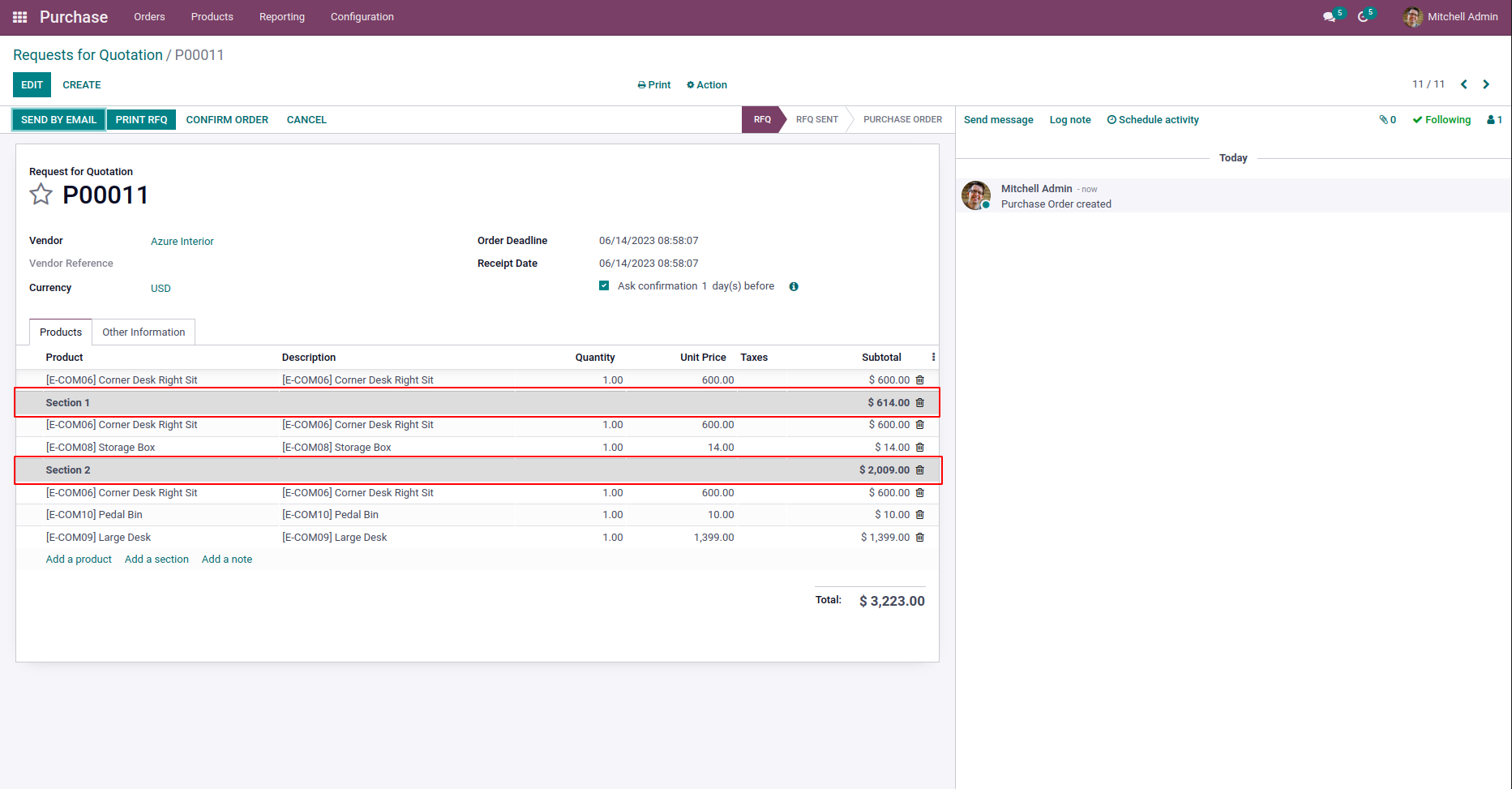The width and height of the screenshot is (1512, 789).
Task: Delete the Large Desk line using trash icon
Action: 919,538
